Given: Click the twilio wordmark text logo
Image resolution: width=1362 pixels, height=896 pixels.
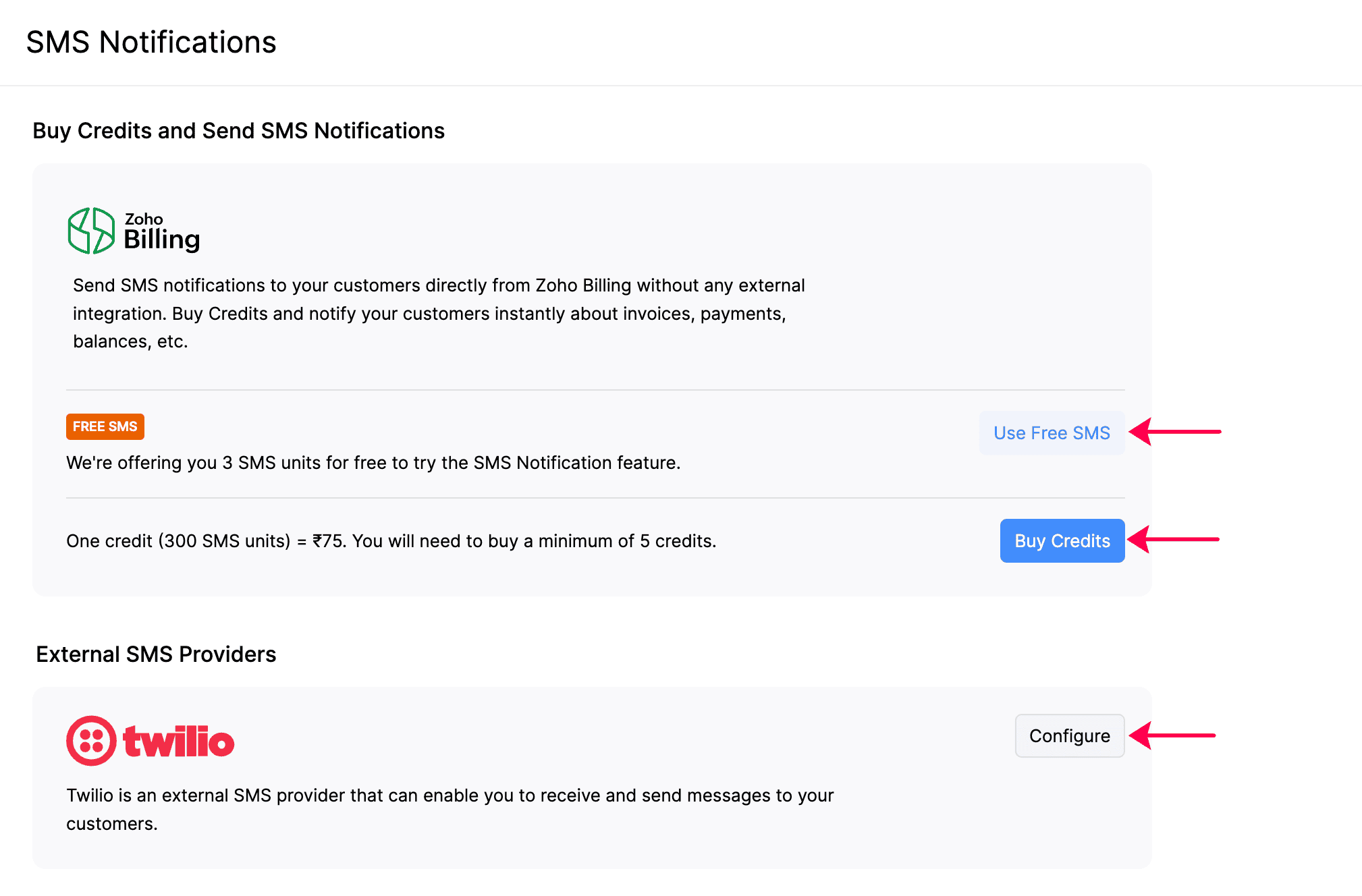Looking at the screenshot, I should point(179,742).
